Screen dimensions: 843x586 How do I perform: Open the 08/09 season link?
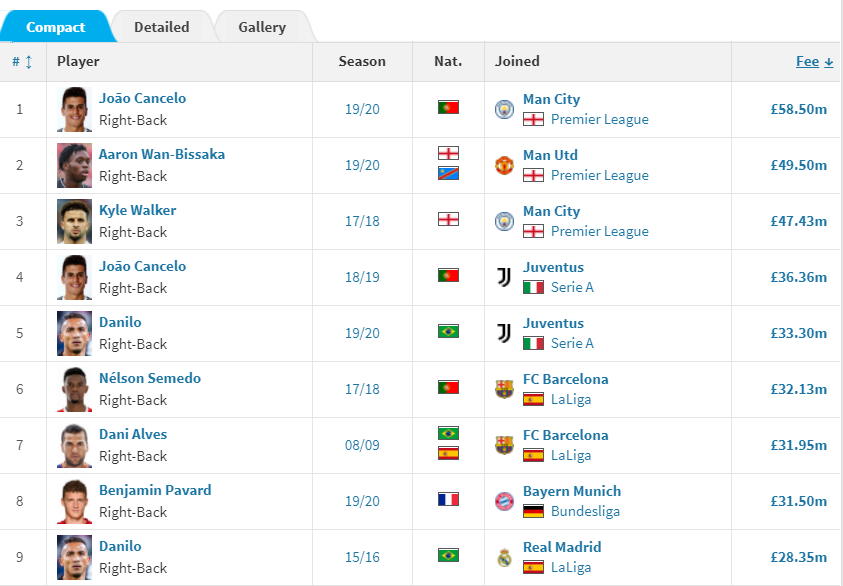tap(362, 445)
